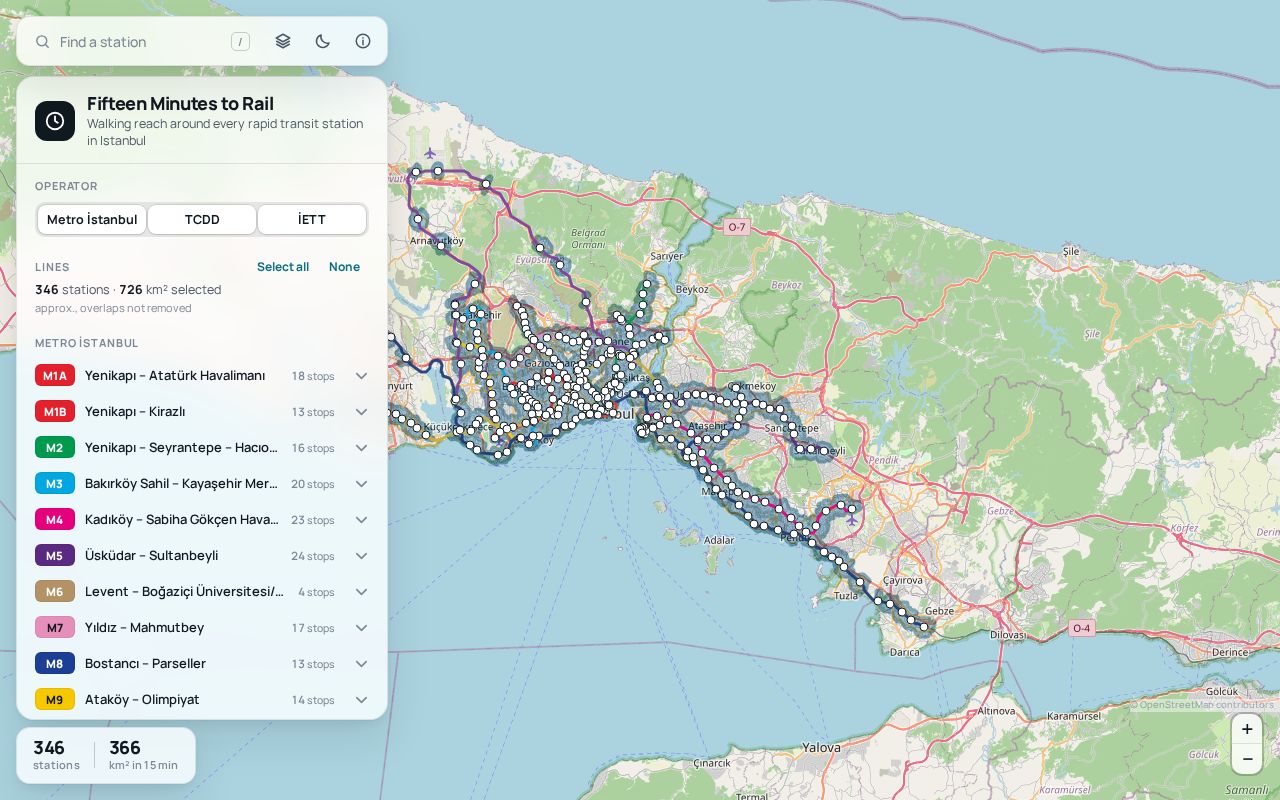Focus the Find a station field
1280x800 pixels.
tap(141, 42)
